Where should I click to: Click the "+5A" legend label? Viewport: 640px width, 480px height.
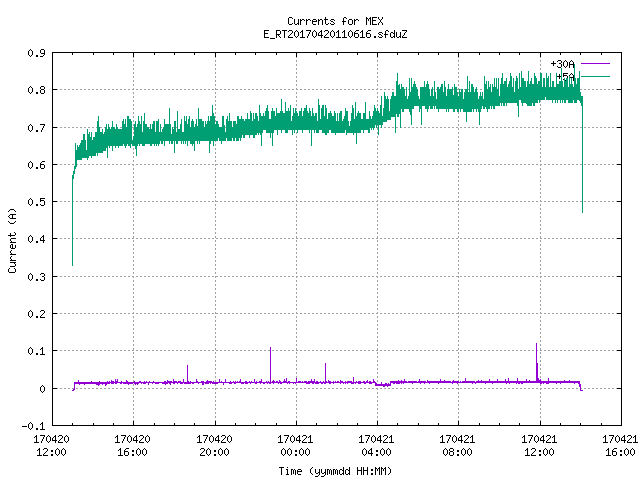(565, 76)
